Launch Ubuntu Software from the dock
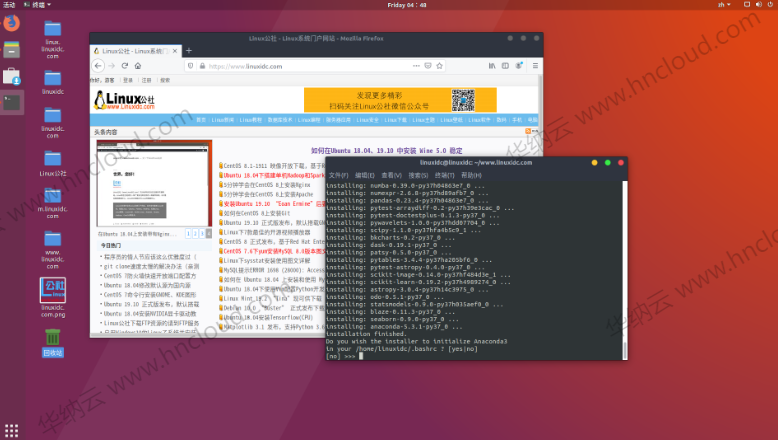The width and height of the screenshot is (778, 440). pos(11,77)
